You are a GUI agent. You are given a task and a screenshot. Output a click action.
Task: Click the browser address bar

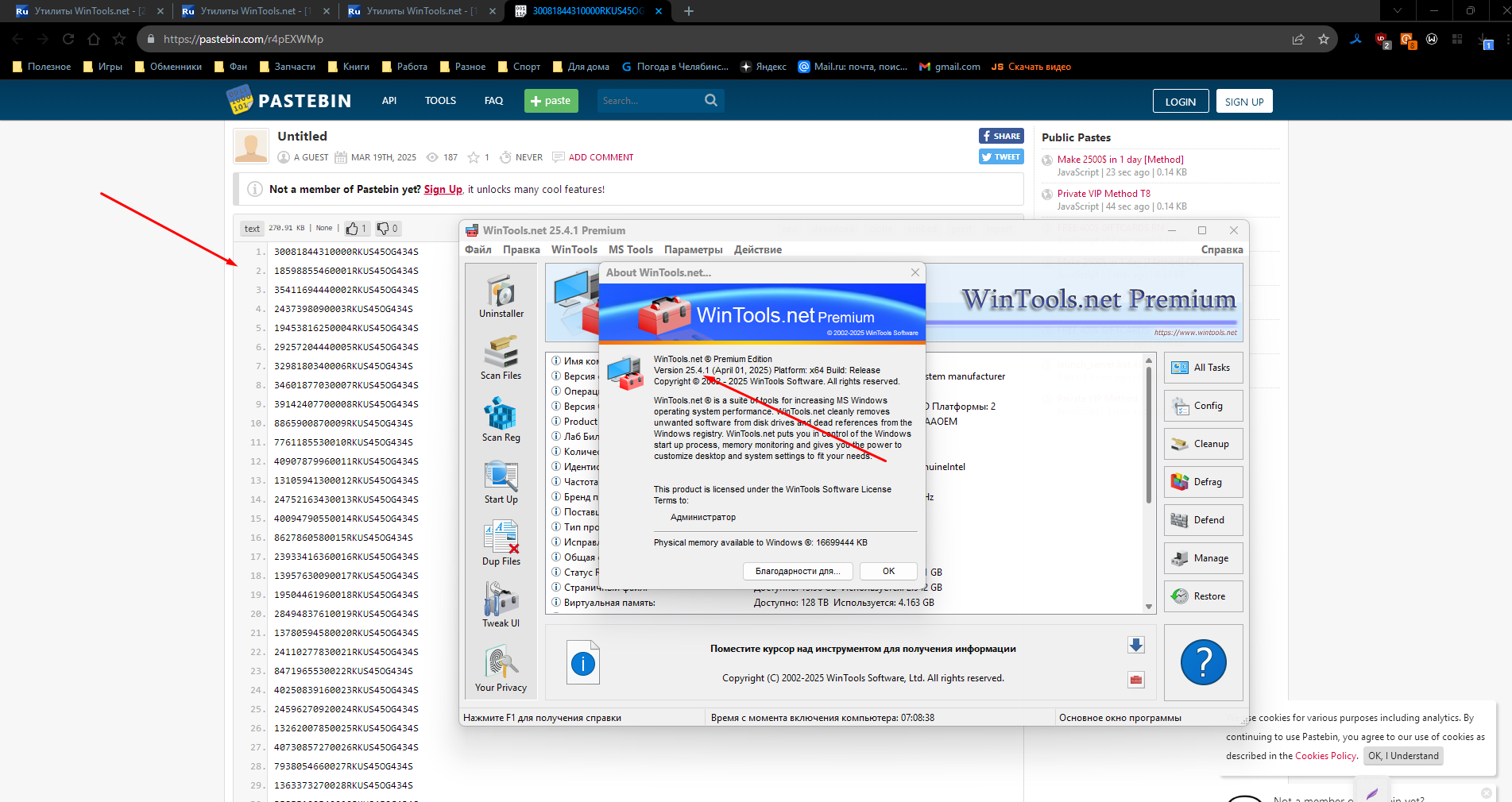pyautogui.click(x=715, y=39)
